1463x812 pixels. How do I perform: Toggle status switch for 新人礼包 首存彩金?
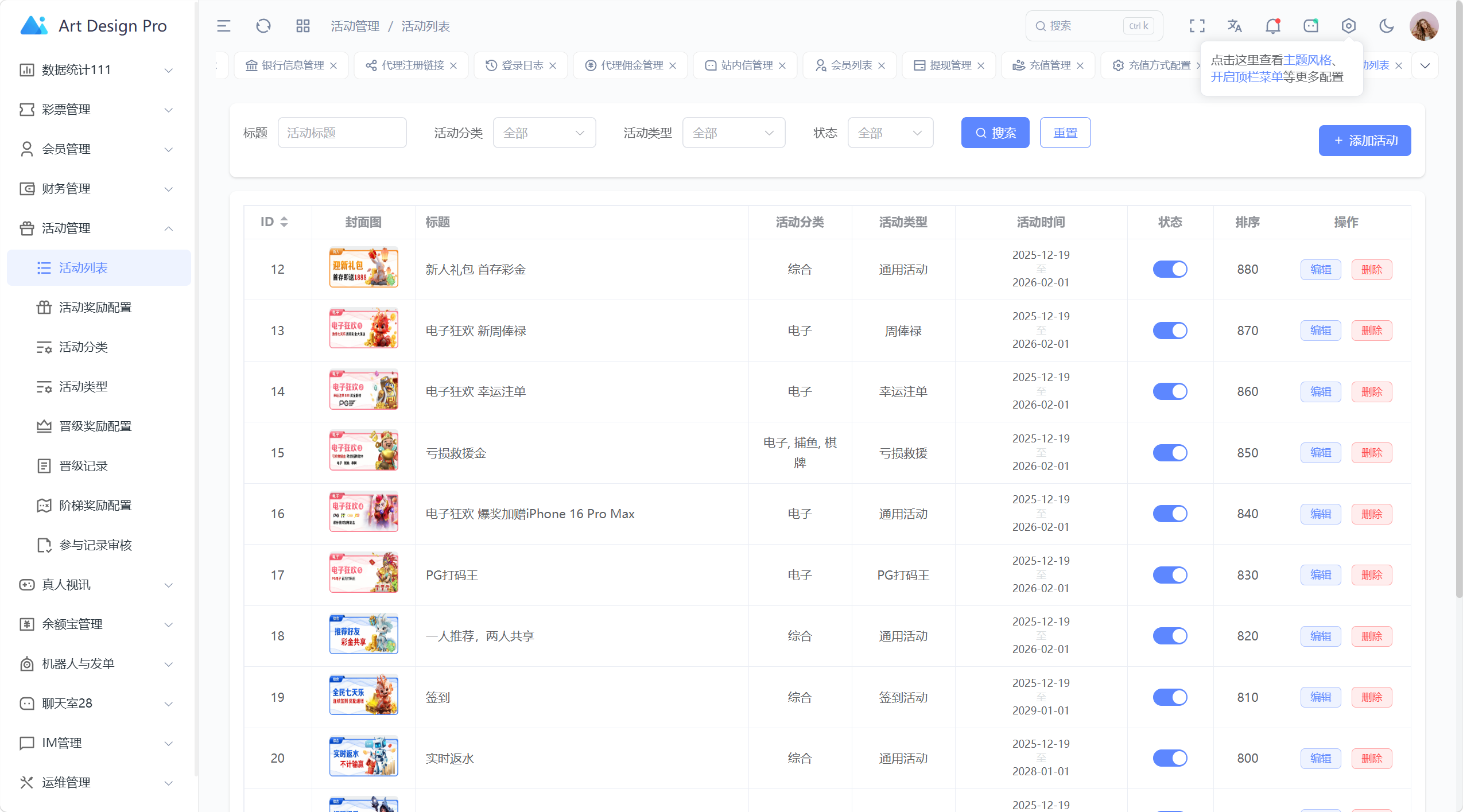pos(1170,269)
